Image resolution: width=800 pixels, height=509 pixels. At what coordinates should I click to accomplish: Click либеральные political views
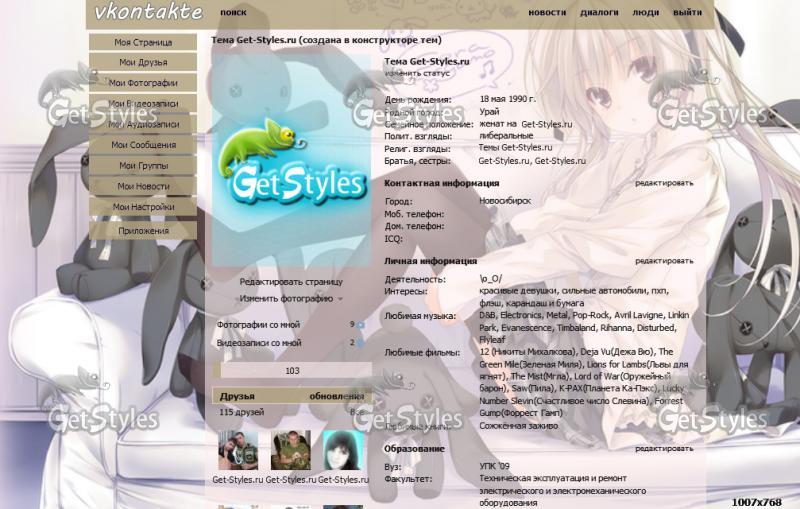tap(506, 136)
